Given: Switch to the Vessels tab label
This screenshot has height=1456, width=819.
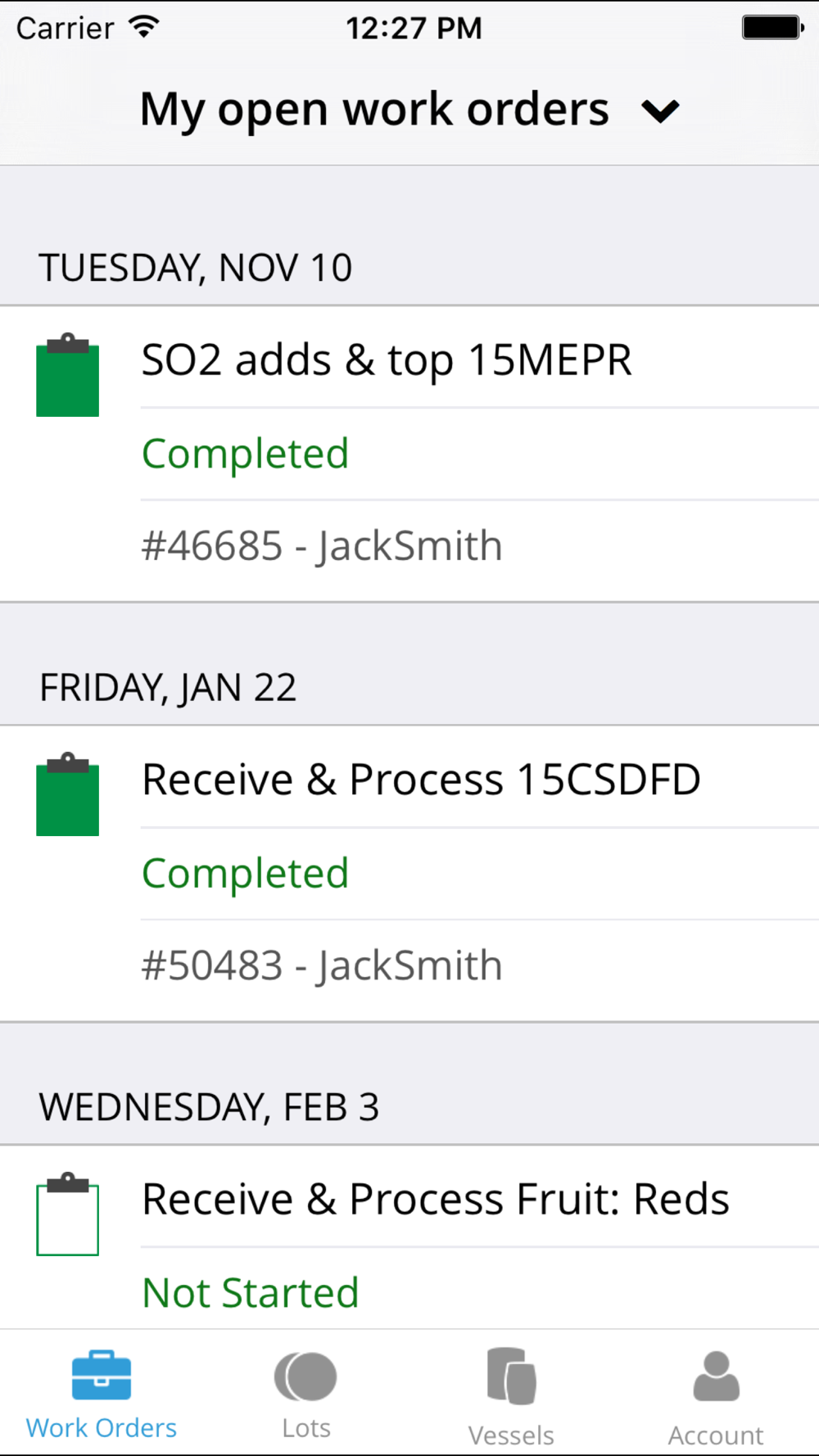Looking at the screenshot, I should click(x=511, y=1436).
